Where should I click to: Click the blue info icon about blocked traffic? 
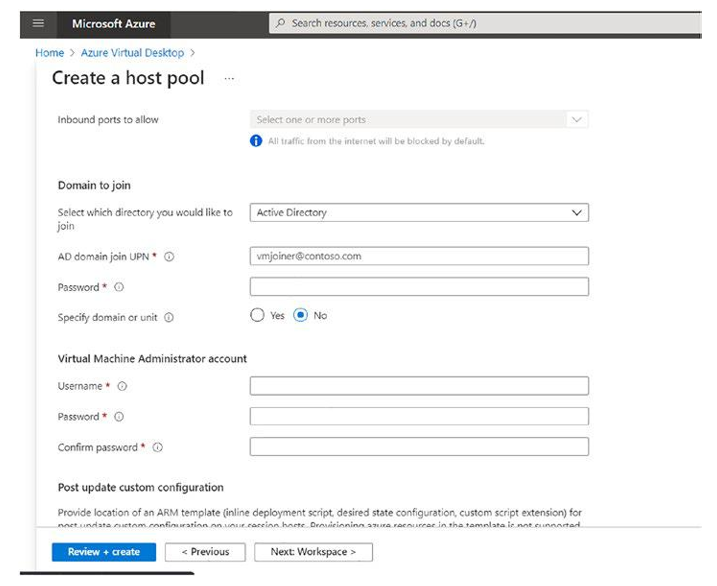tap(256, 141)
